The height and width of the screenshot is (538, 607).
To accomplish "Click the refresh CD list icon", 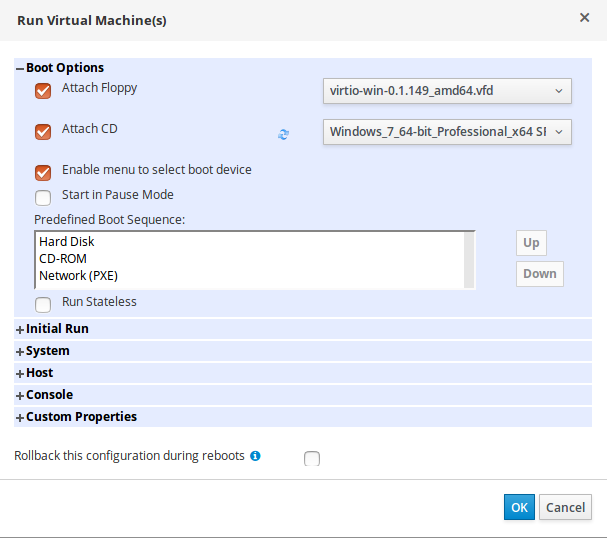I will click(283, 134).
